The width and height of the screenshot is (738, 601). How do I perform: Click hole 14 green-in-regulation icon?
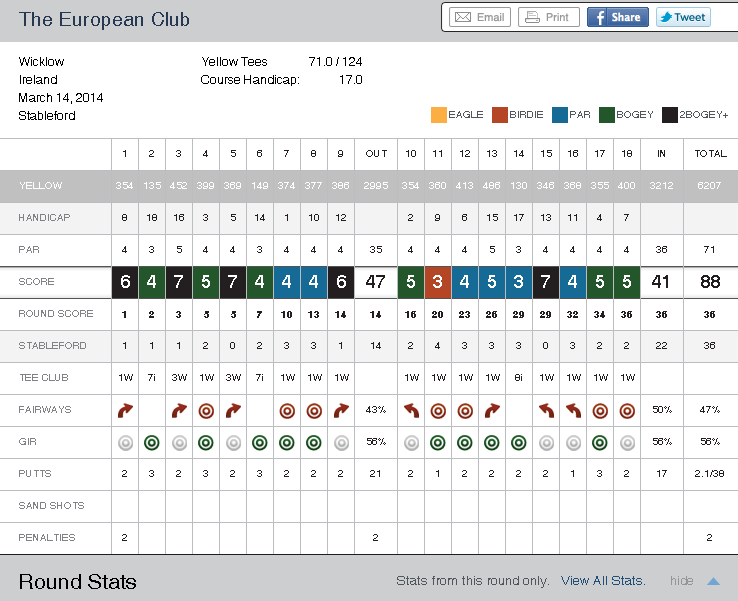[519, 442]
